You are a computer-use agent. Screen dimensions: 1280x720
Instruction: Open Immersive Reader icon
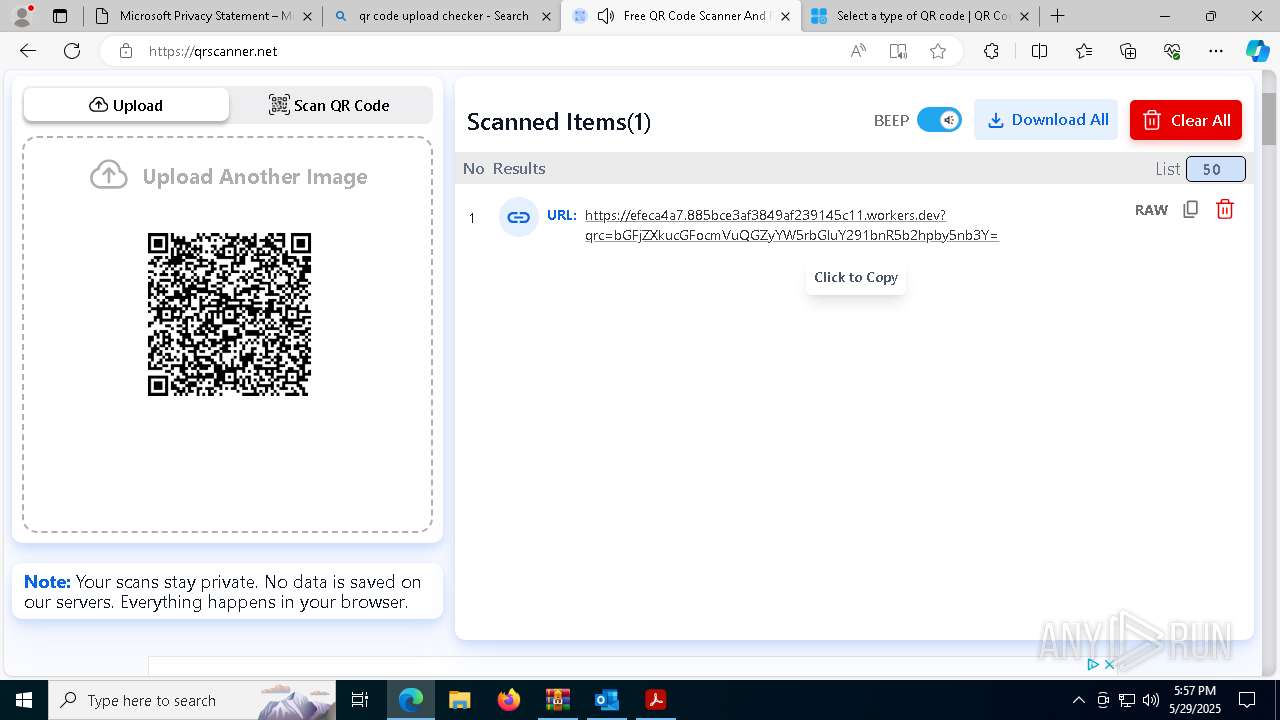tap(898, 51)
